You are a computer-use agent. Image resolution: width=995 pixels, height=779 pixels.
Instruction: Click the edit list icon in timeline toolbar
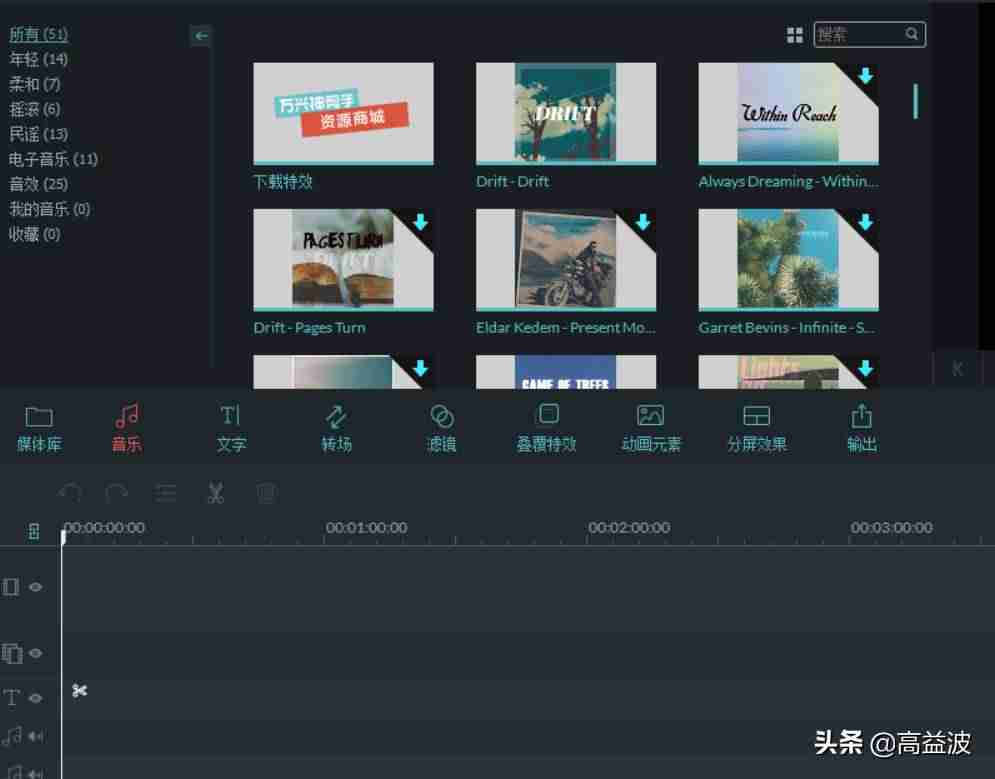coord(166,492)
